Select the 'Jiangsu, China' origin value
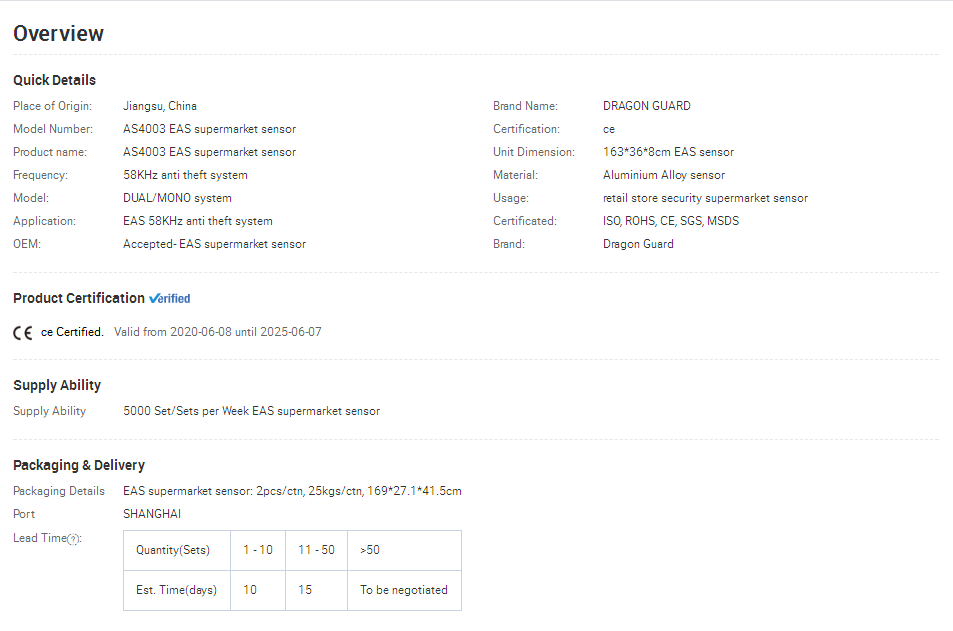Screen dimensions: 953x631 (160, 106)
